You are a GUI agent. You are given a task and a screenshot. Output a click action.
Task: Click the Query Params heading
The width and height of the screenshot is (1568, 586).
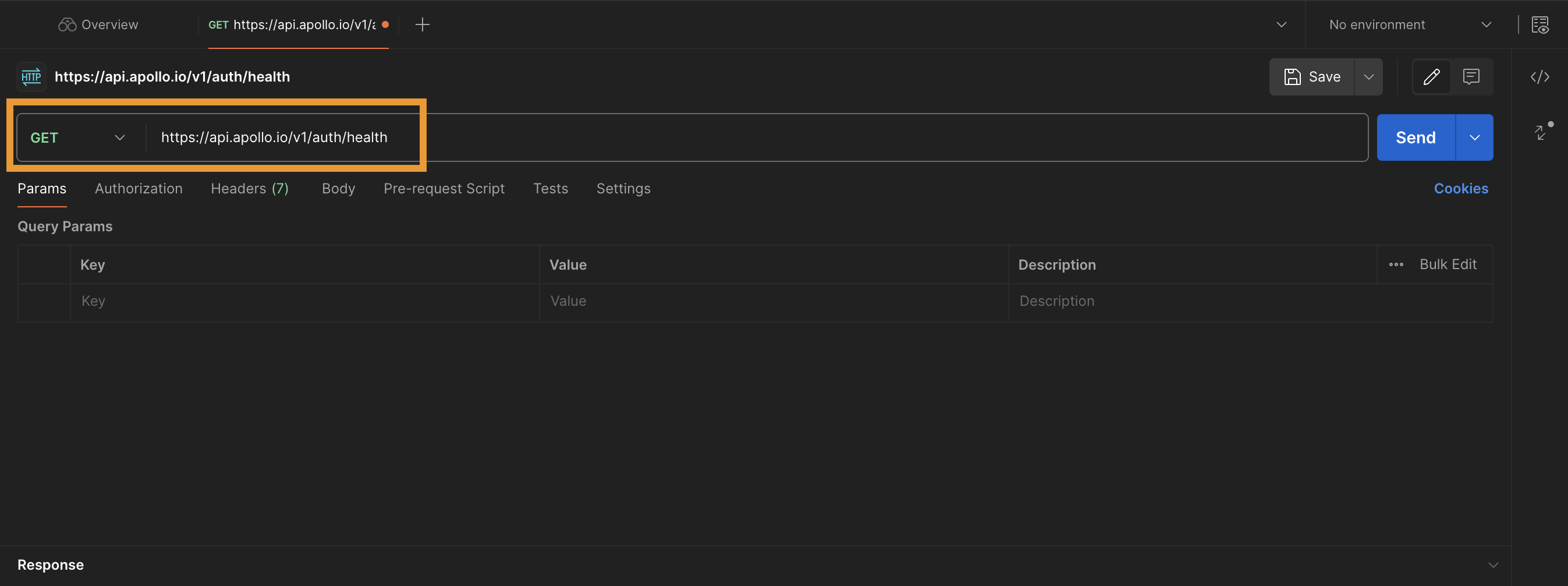[x=65, y=226]
